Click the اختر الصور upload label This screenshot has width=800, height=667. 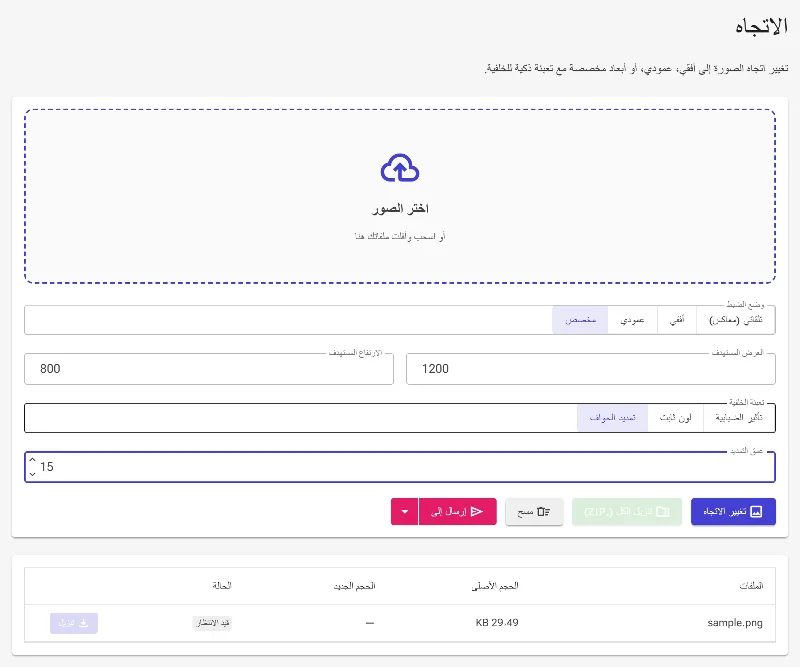point(400,208)
